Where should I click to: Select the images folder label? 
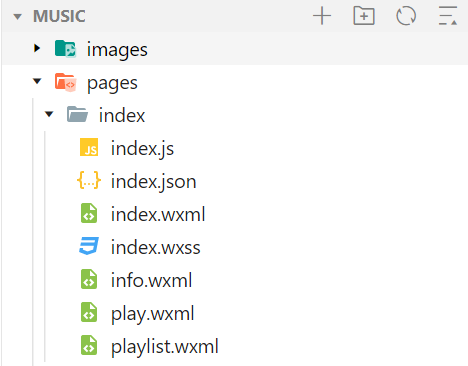click(117, 50)
